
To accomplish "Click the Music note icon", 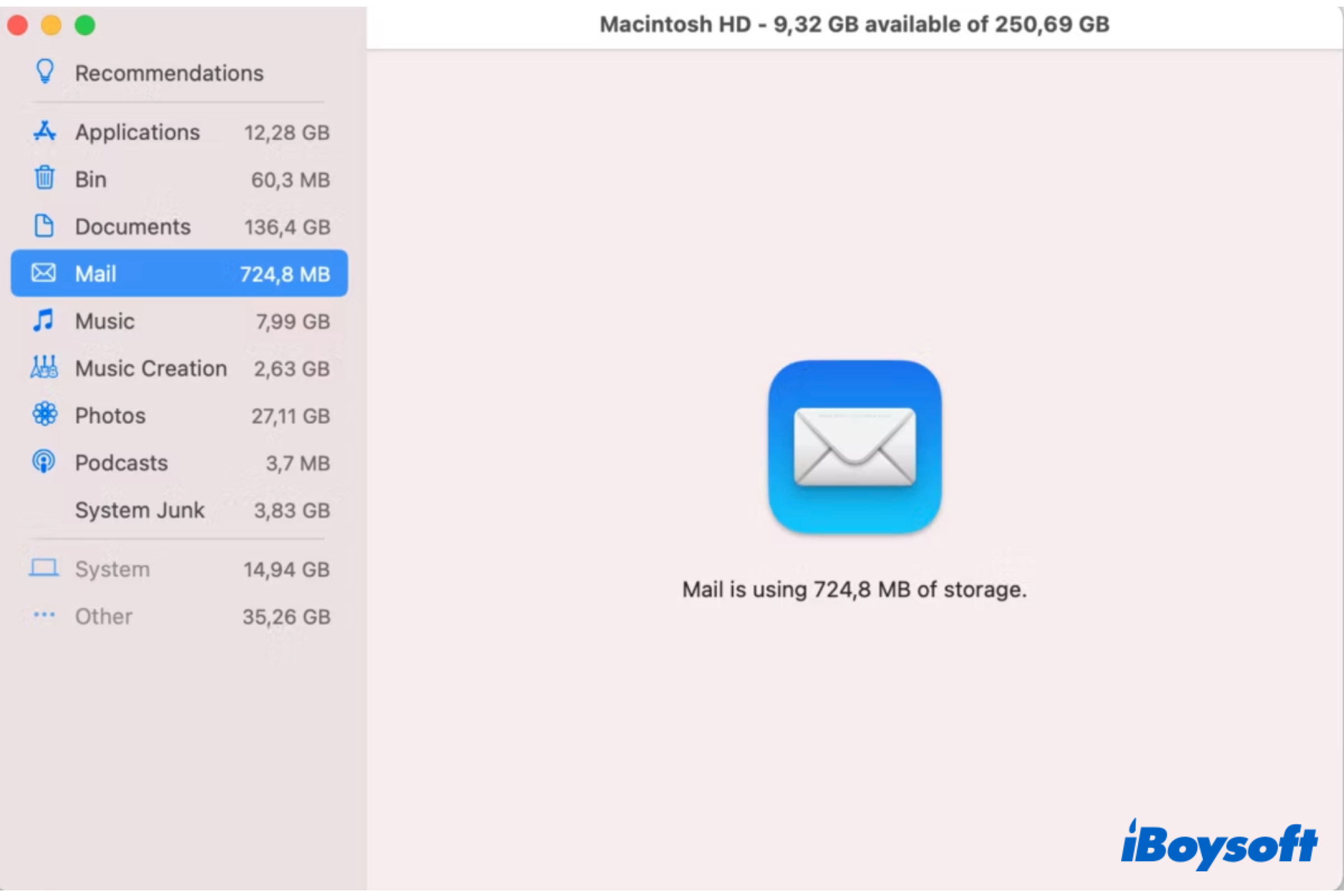I will (44, 320).
